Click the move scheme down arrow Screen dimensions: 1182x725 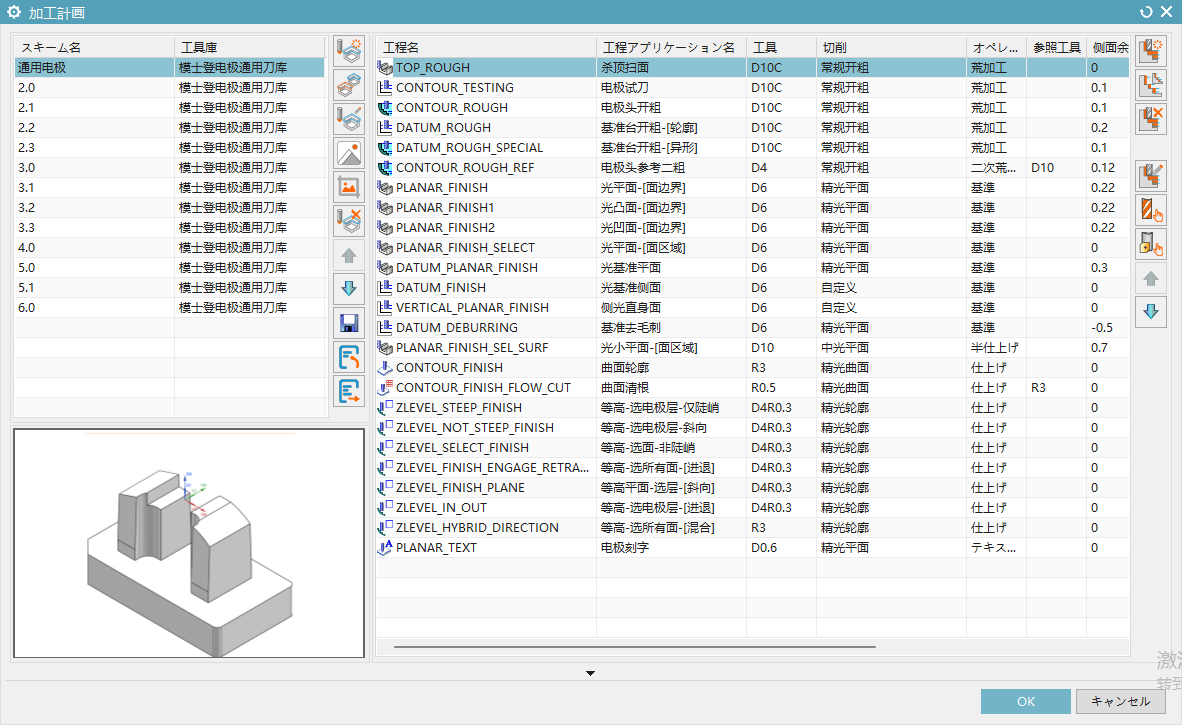point(349,289)
